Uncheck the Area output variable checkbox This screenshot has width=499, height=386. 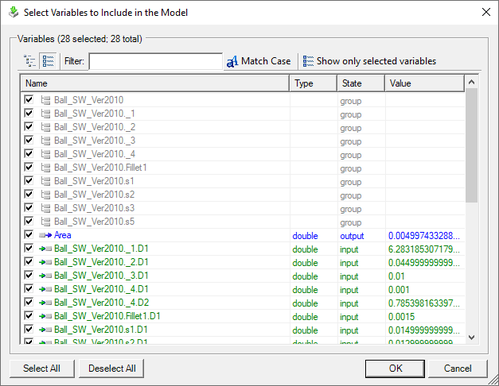[29, 235]
